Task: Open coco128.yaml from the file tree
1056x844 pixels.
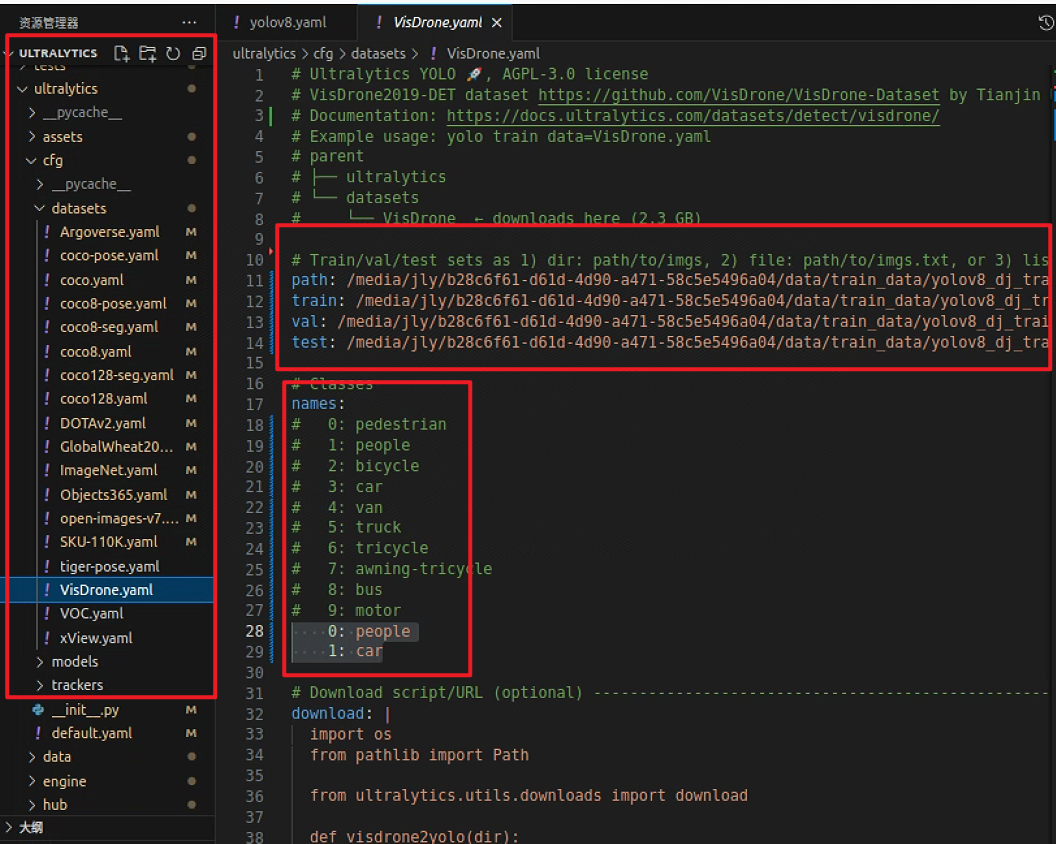Action: (103, 399)
